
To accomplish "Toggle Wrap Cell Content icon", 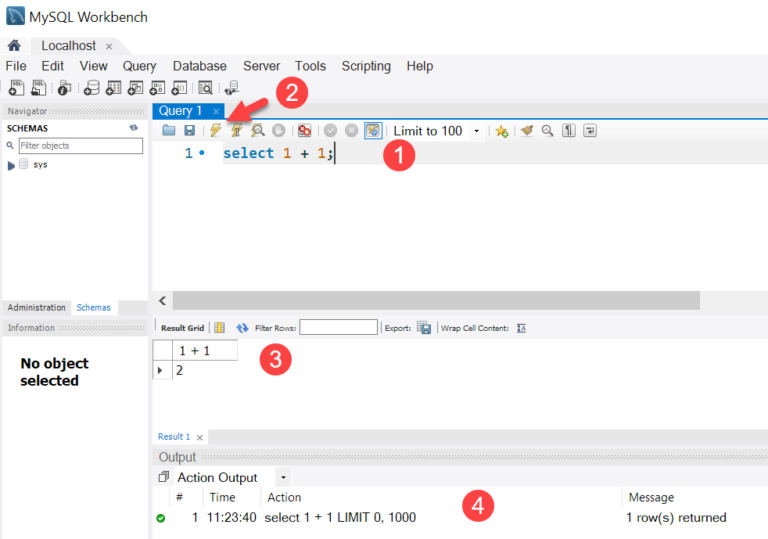I will click(x=521, y=328).
